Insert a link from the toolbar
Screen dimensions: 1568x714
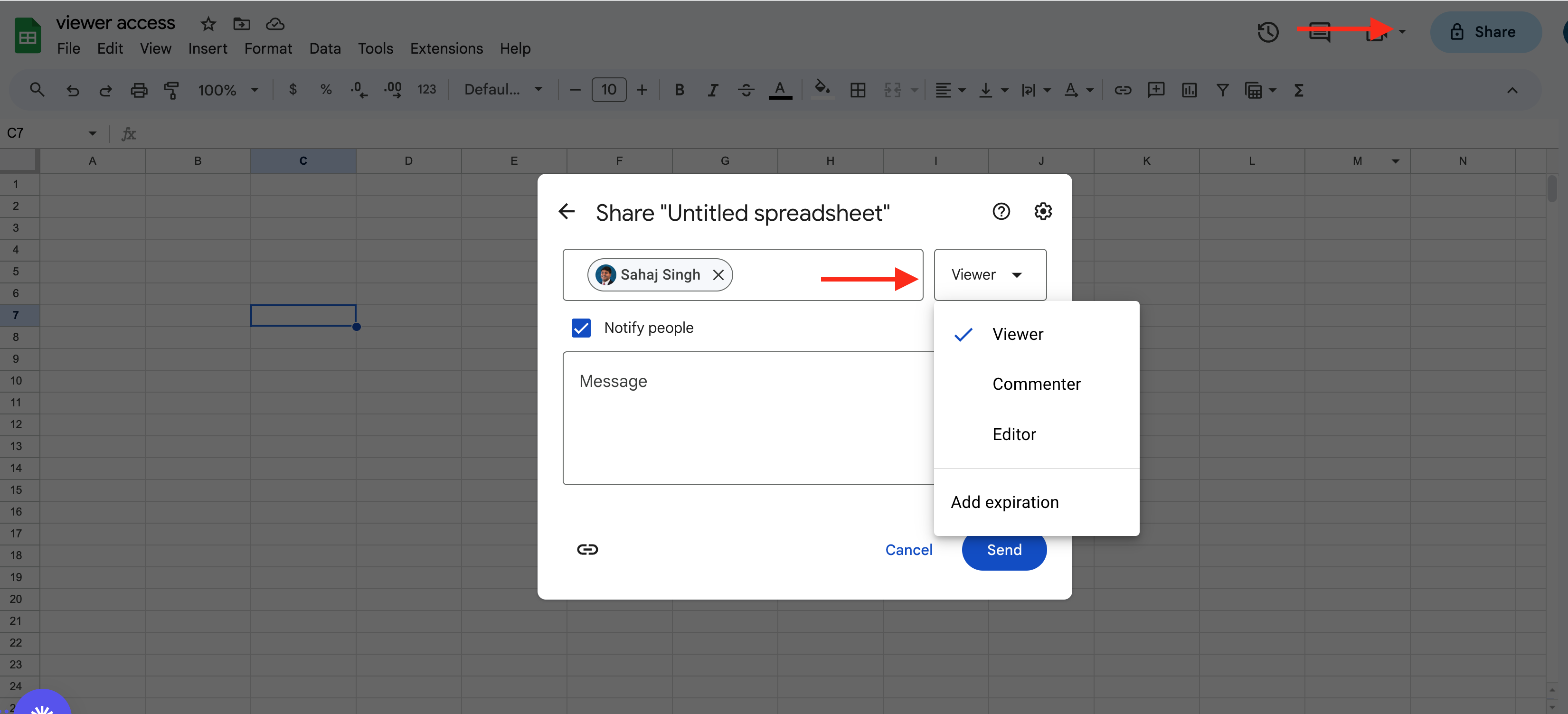coord(1123,90)
